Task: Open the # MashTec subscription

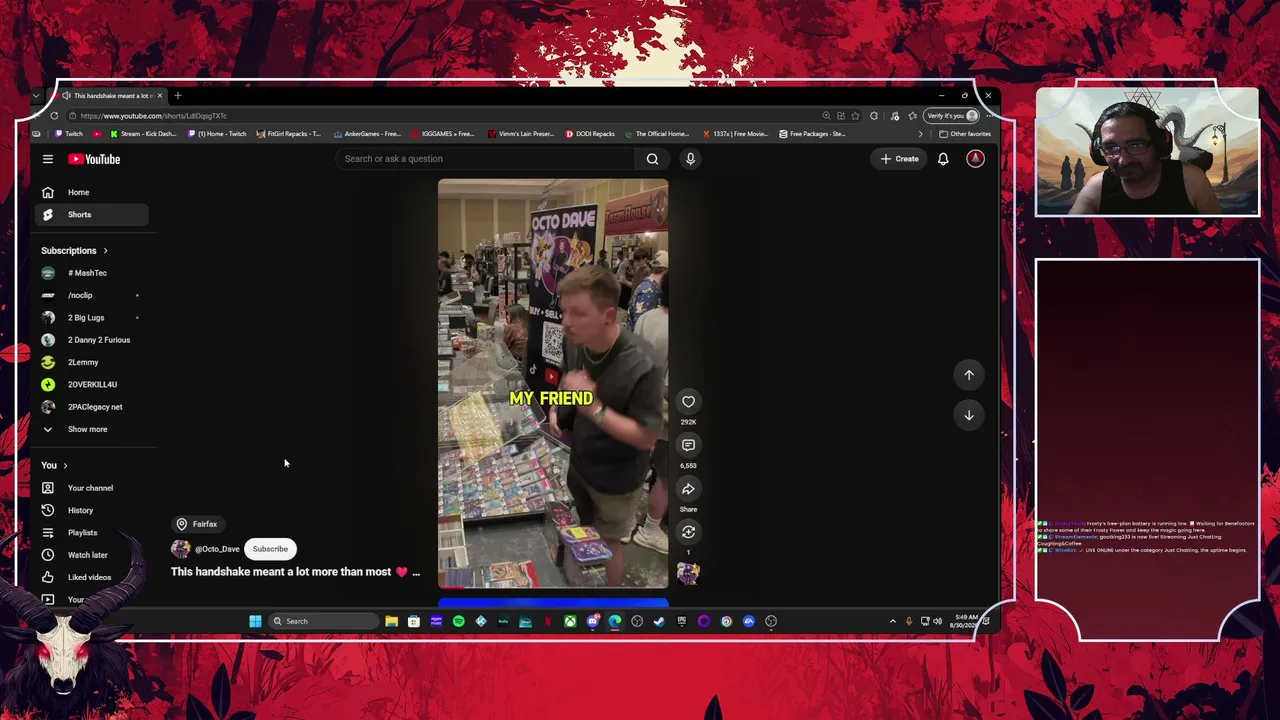Action: (92, 273)
